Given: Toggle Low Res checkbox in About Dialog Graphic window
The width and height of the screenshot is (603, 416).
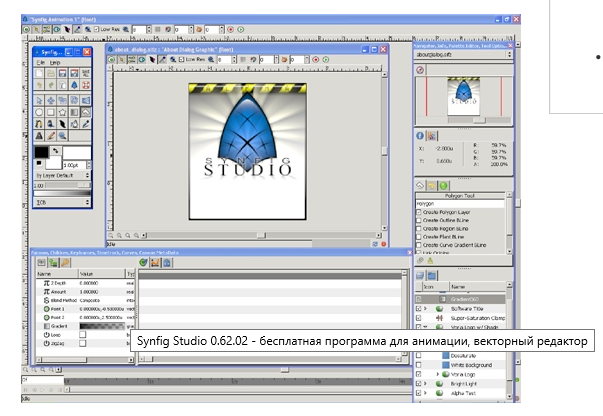Looking at the screenshot, I should click(182, 60).
